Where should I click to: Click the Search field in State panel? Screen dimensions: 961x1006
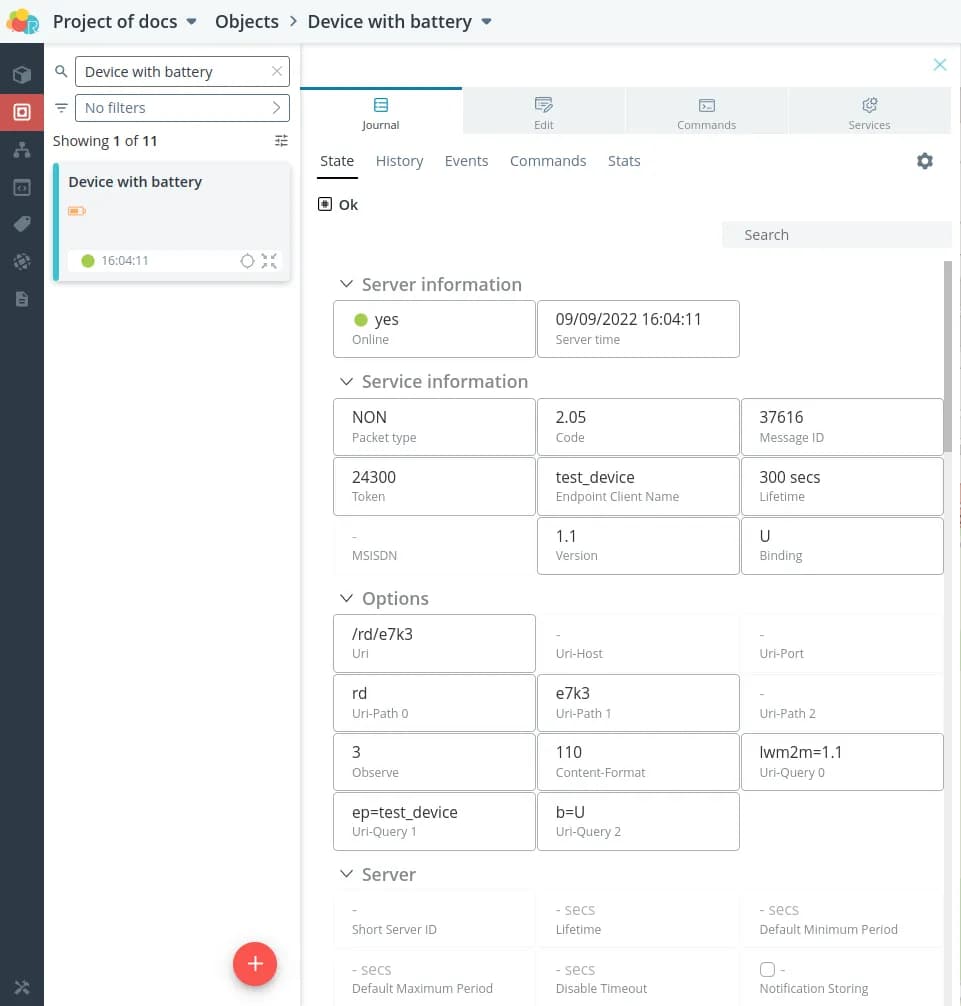point(836,235)
